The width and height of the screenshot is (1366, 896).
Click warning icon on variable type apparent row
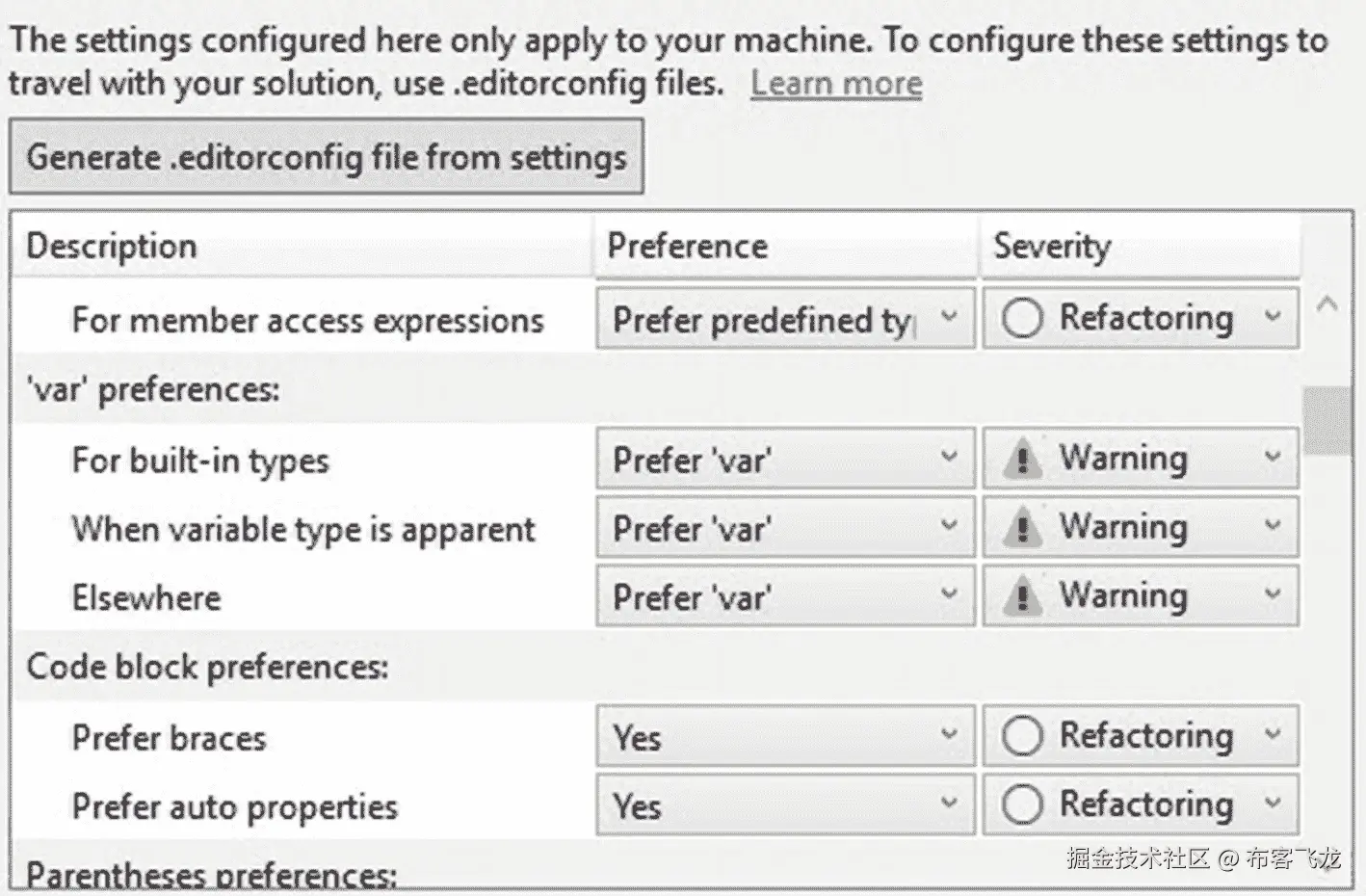click(1022, 528)
